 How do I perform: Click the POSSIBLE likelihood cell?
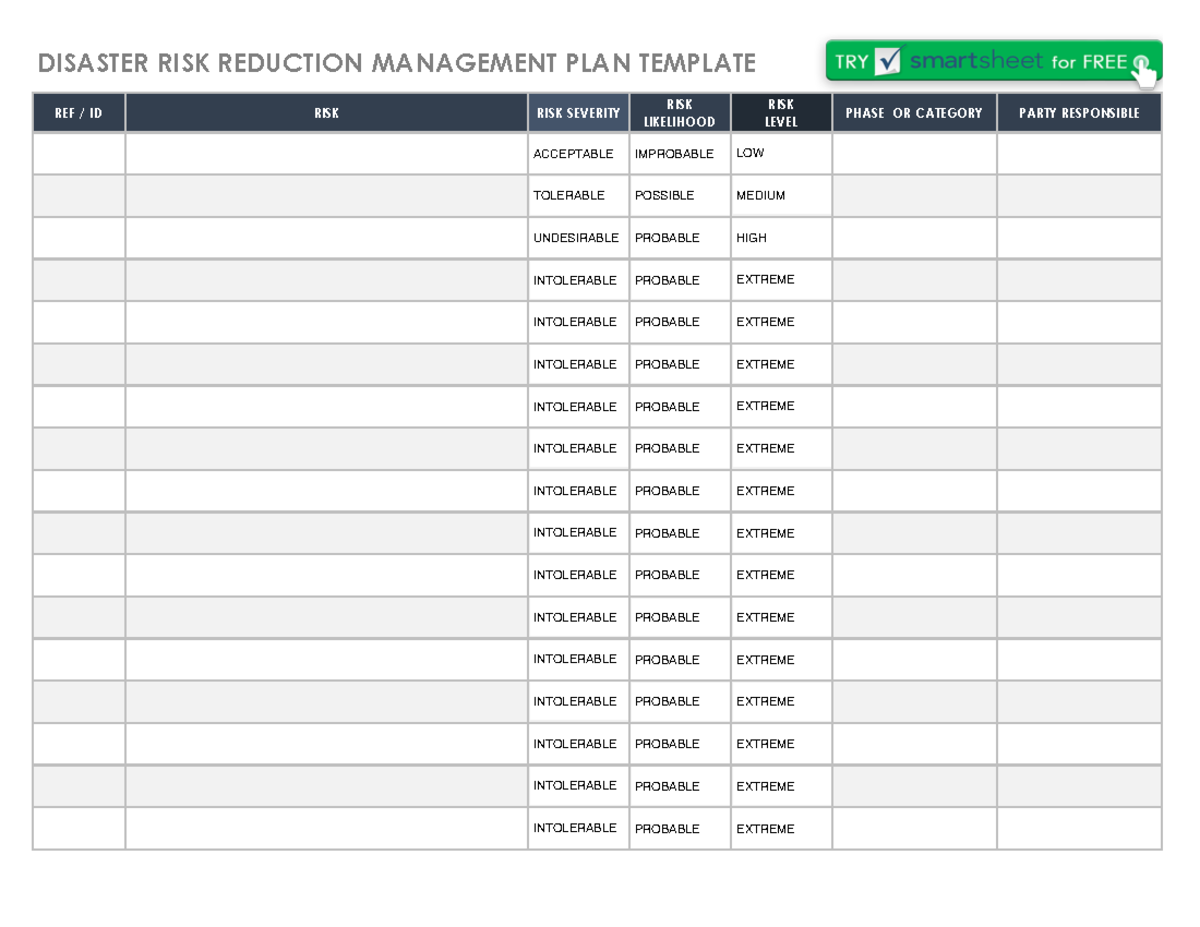coord(680,196)
